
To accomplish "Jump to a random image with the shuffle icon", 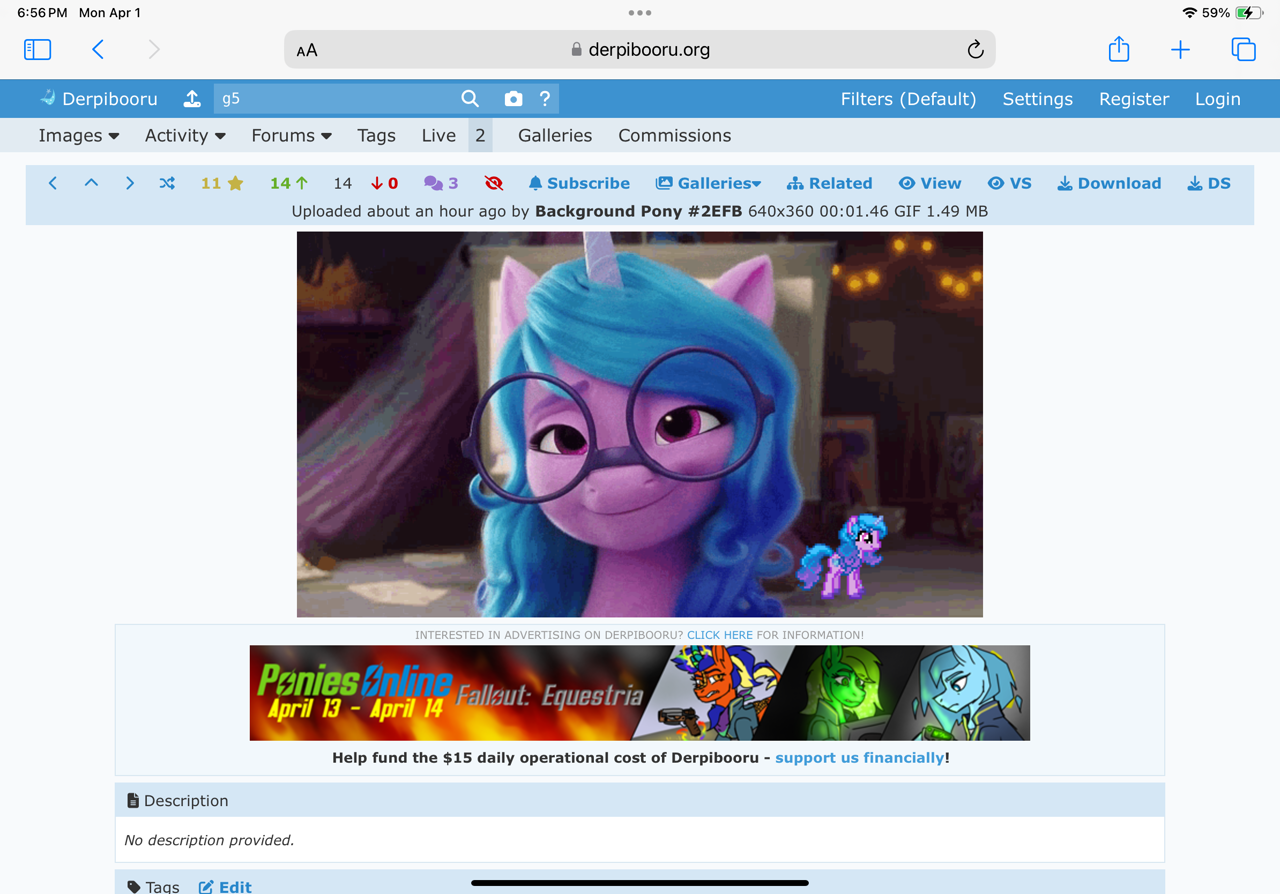I will (x=166, y=183).
